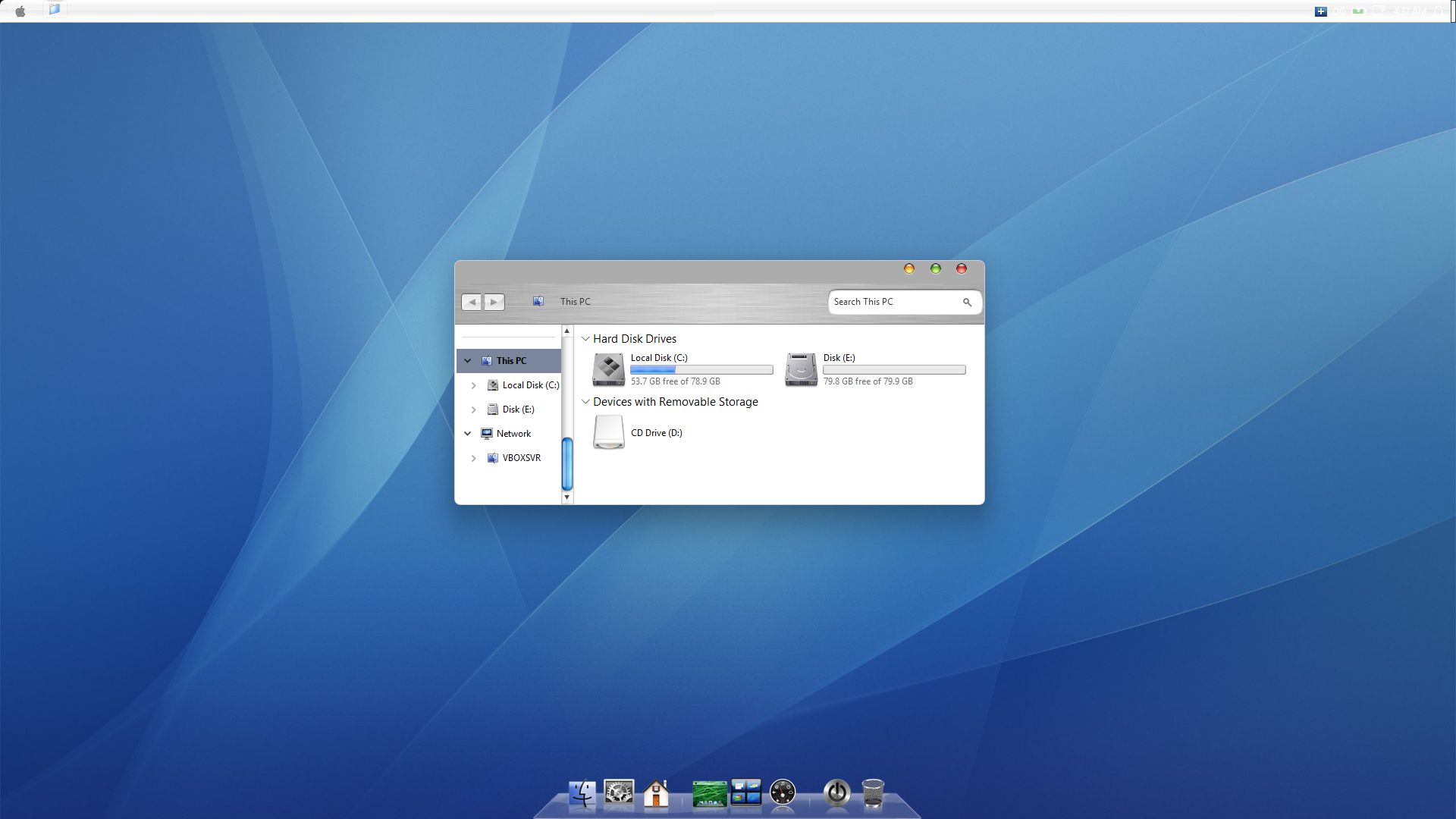
Task: Click the Back navigation arrow button
Action: point(472,302)
